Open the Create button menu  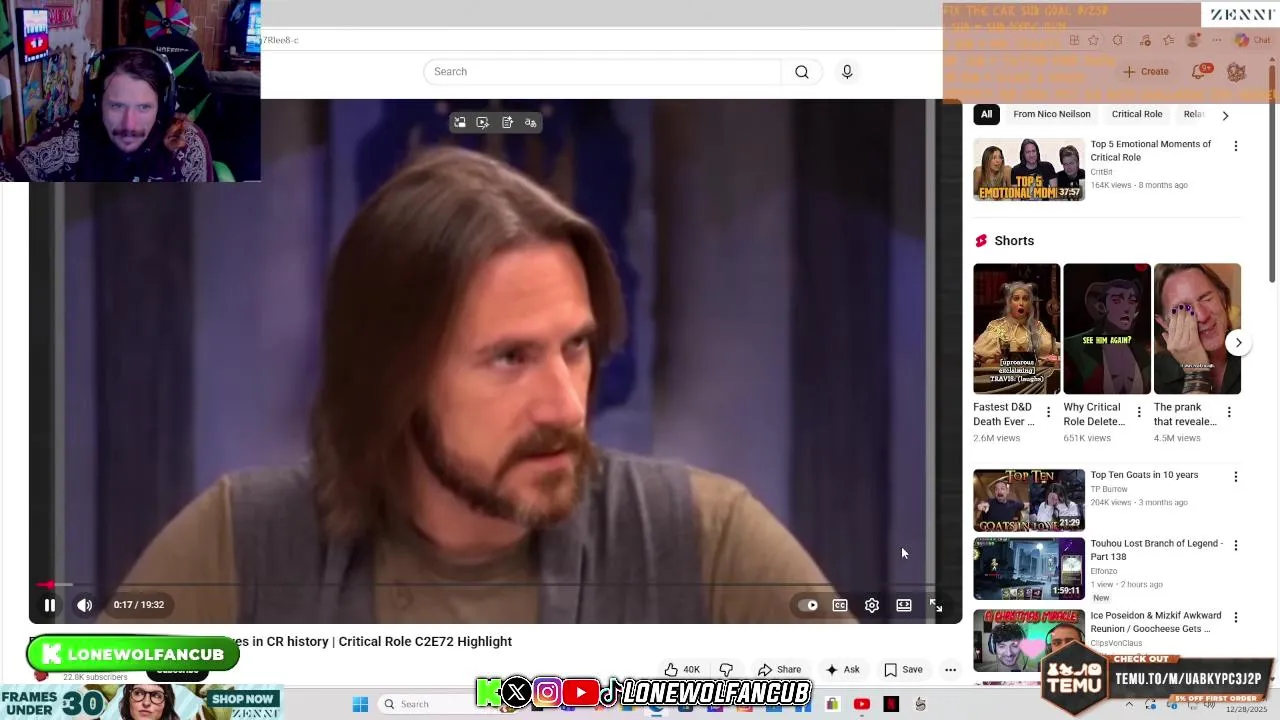(1145, 72)
